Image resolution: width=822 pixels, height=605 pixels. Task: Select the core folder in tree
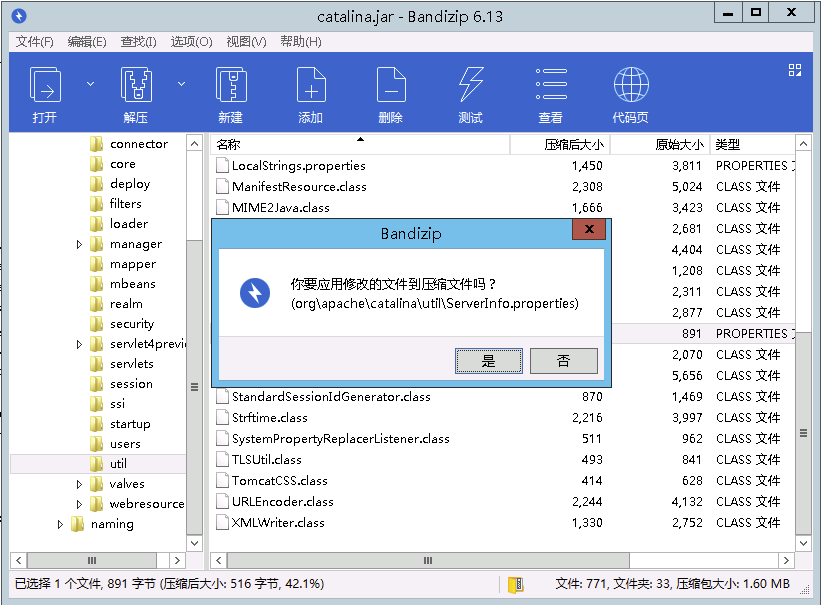click(x=112, y=164)
